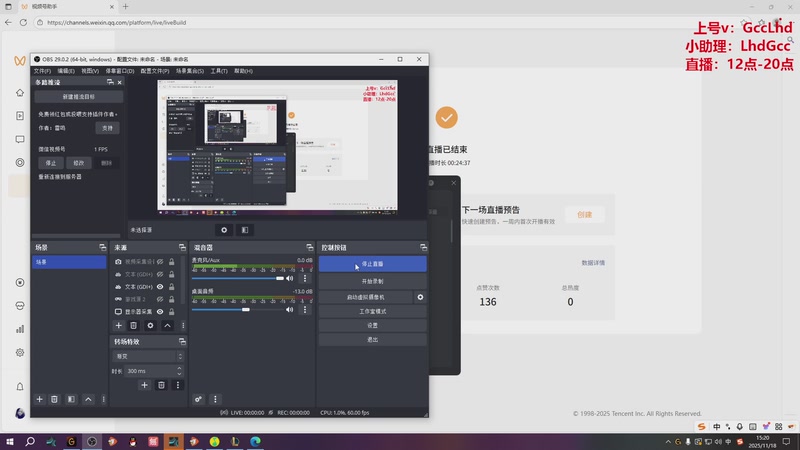Open the 帮助(H) menu in OBS
The height and width of the screenshot is (450, 800).
point(243,71)
